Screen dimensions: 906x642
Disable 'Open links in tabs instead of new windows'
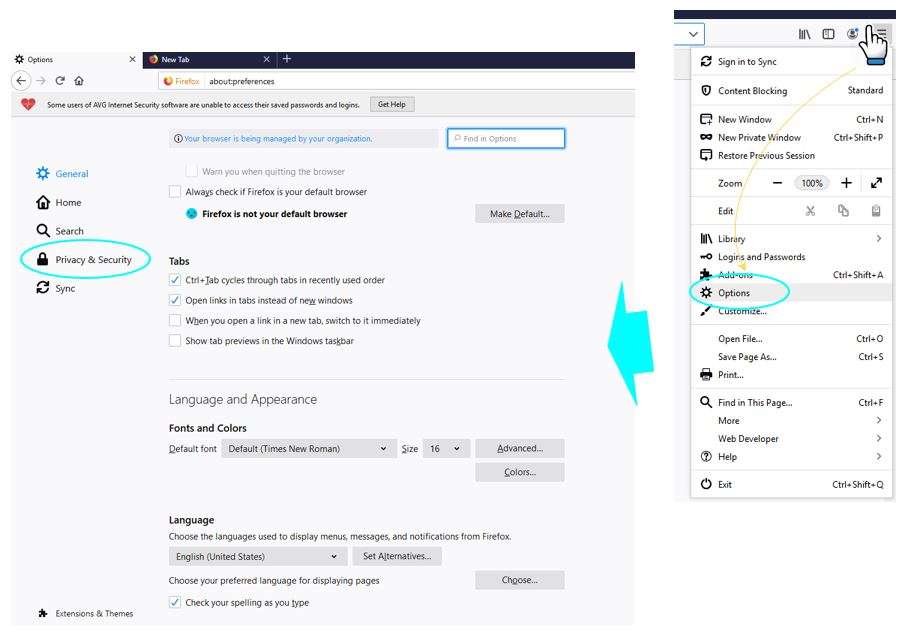tap(175, 299)
